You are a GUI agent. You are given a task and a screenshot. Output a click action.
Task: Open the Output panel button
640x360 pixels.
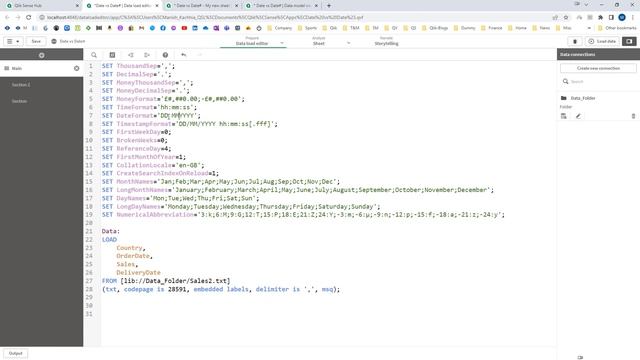16,353
